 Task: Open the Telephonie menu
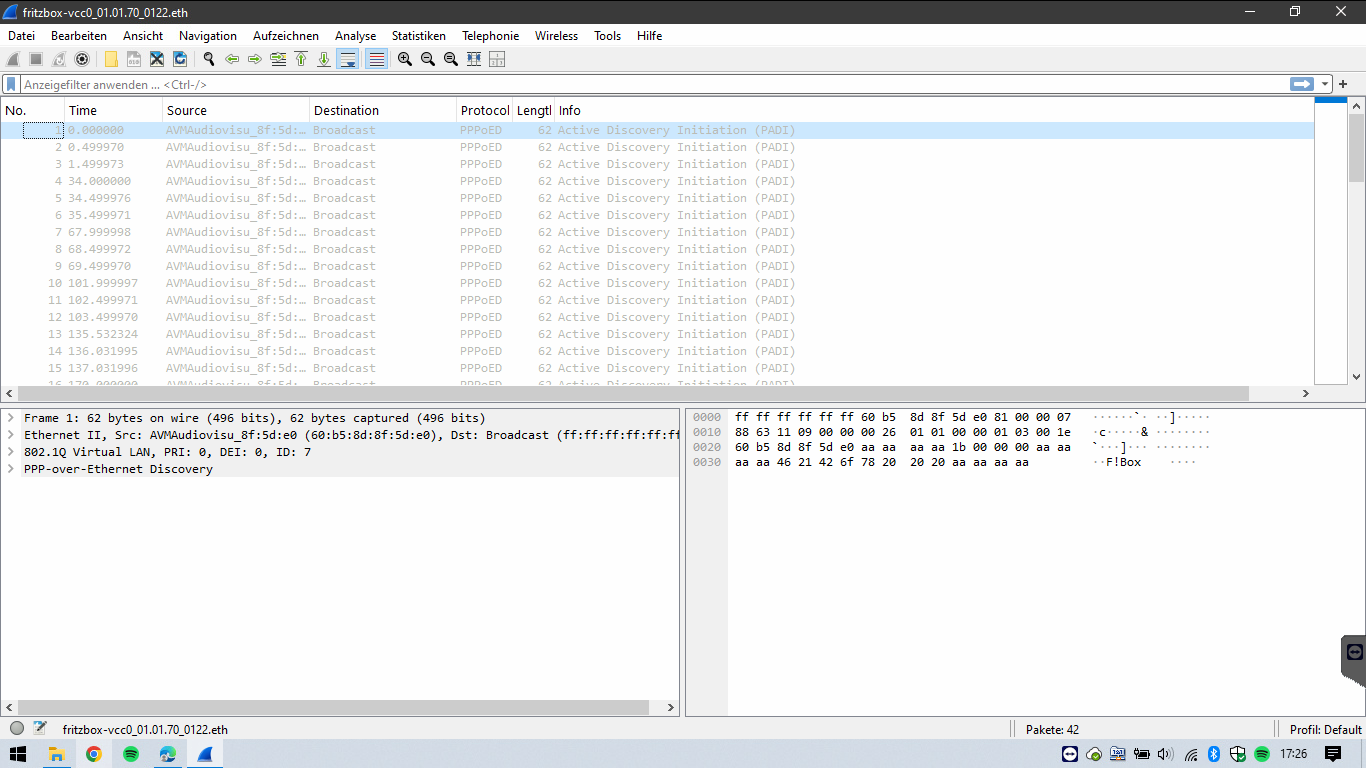point(491,36)
